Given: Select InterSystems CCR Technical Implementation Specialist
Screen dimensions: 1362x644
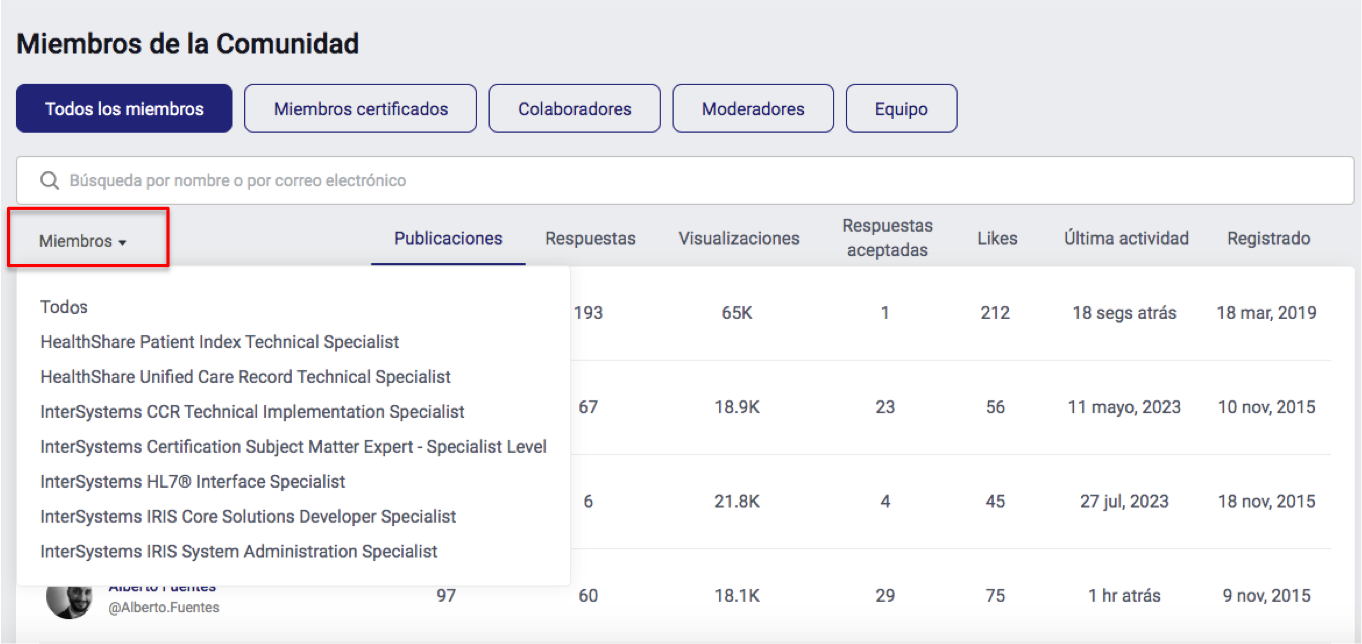Looking at the screenshot, I should point(252,412).
